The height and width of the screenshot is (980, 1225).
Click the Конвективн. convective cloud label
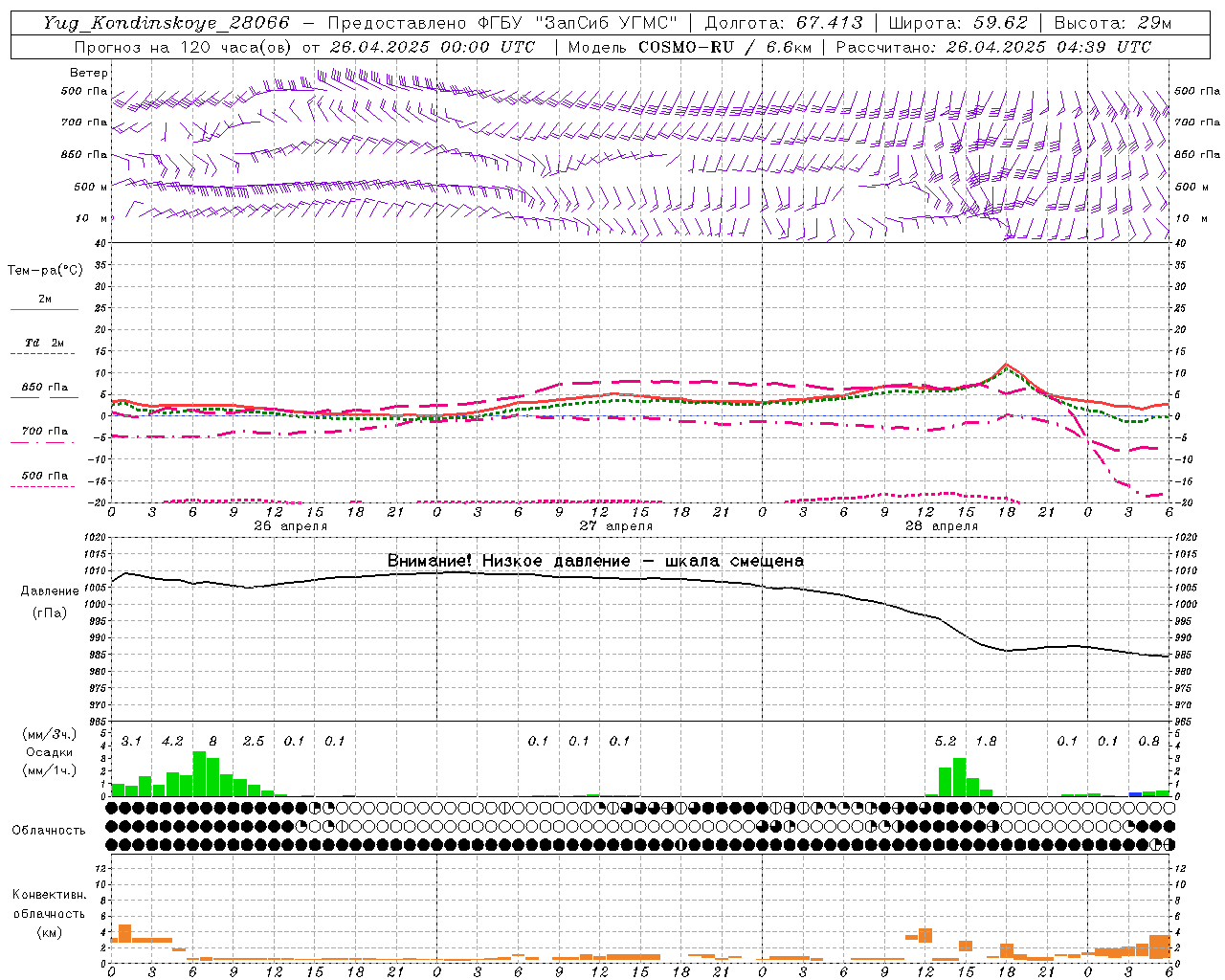(x=49, y=895)
